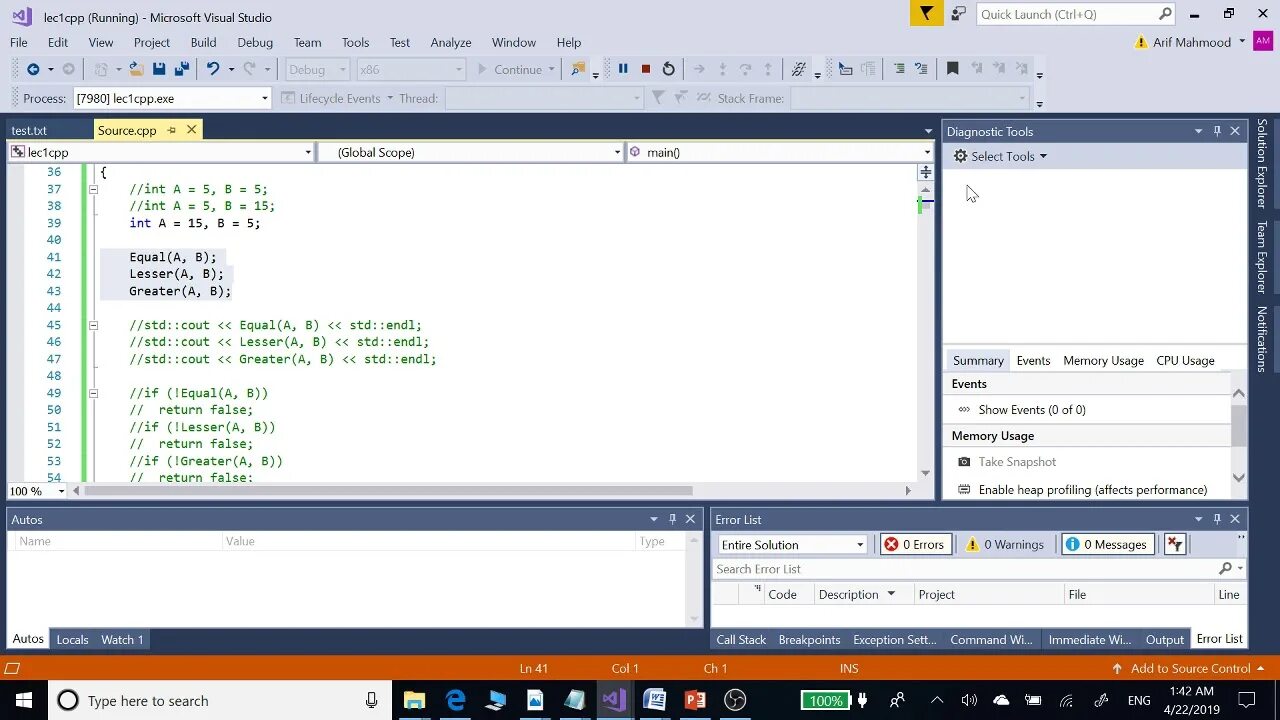Open Windows Start menu
The width and height of the screenshot is (1280, 720).
tap(23, 700)
